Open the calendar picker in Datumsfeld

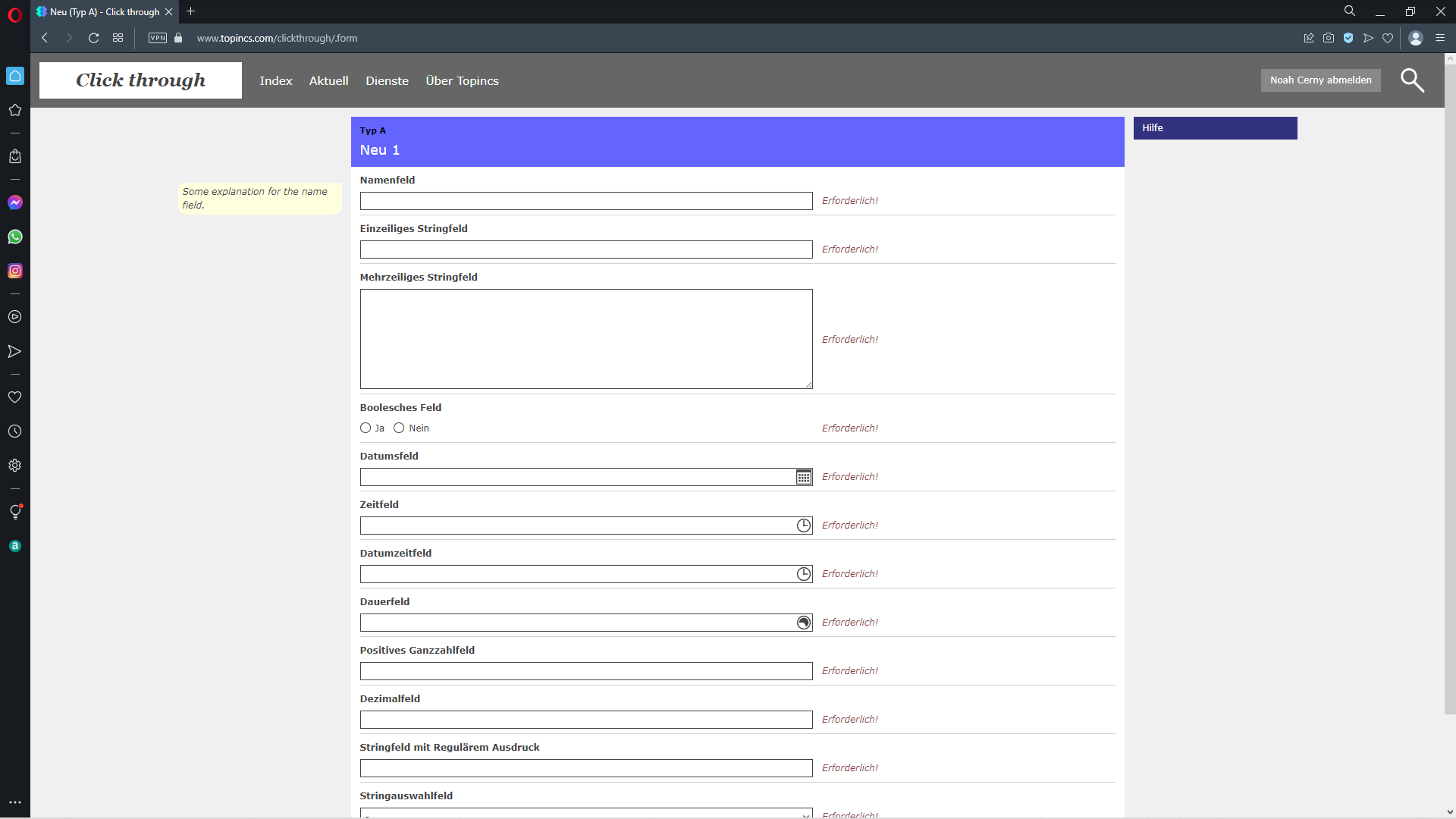click(804, 477)
